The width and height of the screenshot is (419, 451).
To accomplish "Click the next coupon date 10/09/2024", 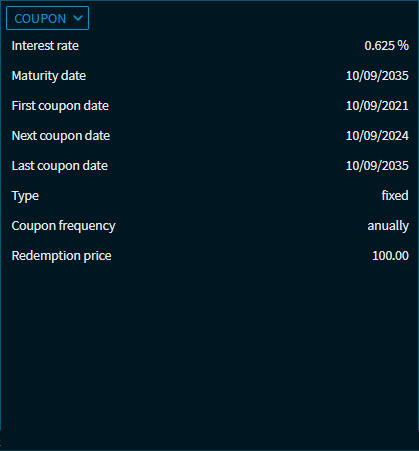I will (377, 136).
